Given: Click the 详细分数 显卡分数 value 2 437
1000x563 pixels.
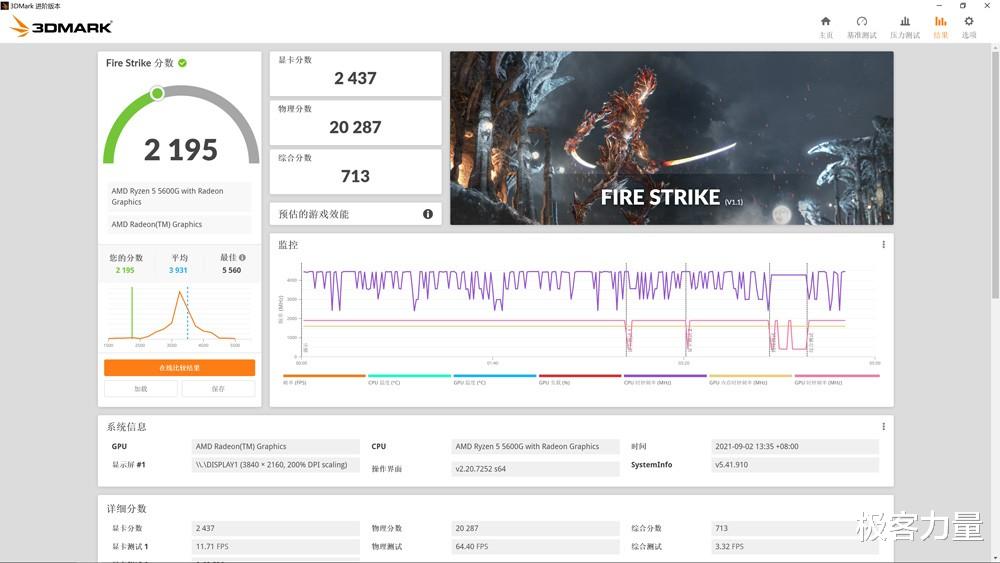Looking at the screenshot, I should 276,528.
